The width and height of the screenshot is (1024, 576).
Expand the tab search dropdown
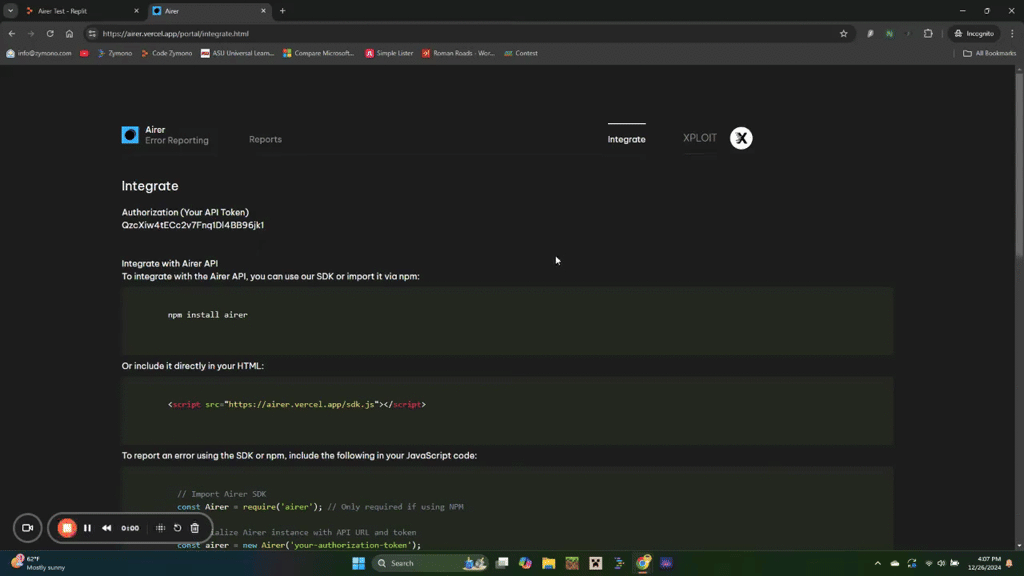click(x=10, y=11)
